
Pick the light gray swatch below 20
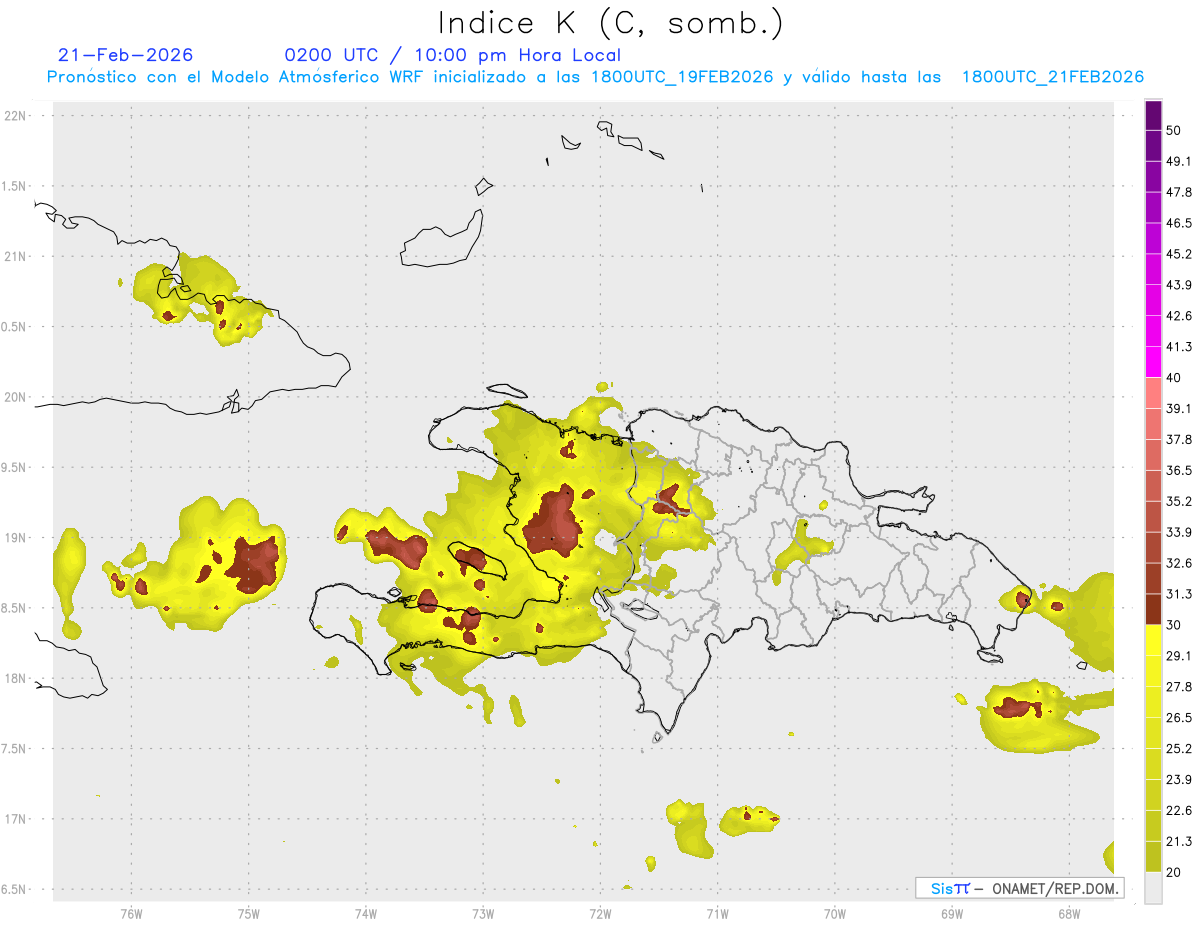tap(1153, 888)
